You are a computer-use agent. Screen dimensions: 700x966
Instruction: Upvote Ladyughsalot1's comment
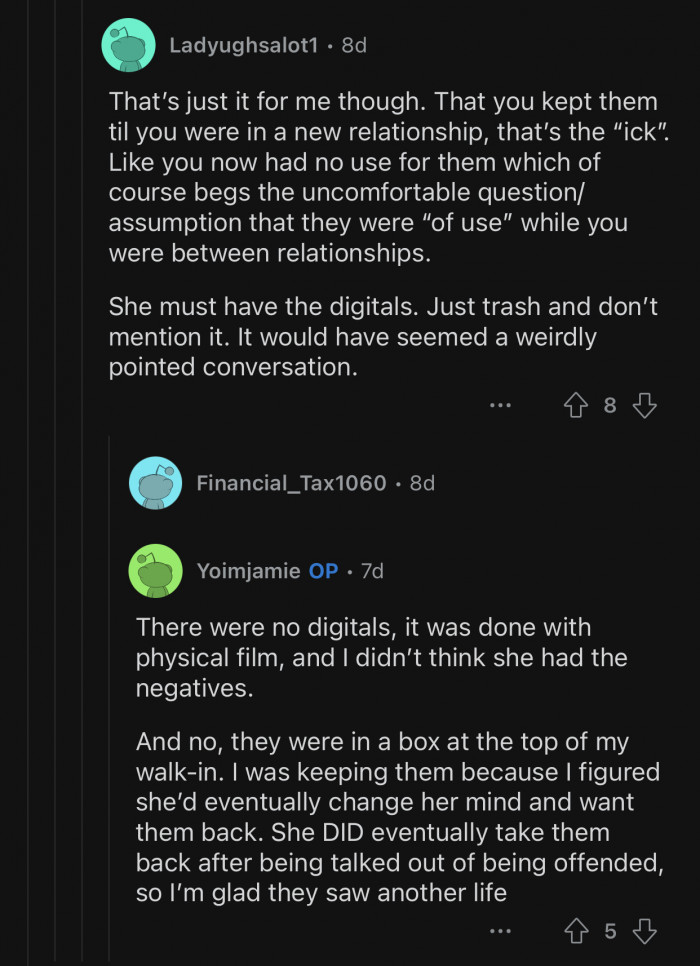pyautogui.click(x=575, y=405)
